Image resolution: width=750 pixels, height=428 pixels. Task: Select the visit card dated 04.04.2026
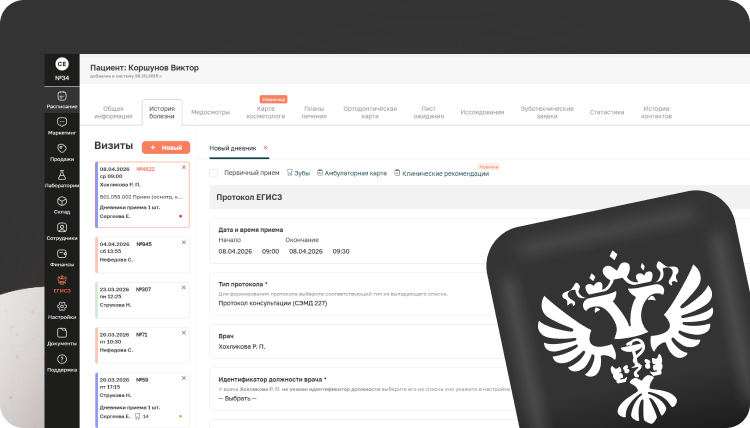[x=143, y=255]
